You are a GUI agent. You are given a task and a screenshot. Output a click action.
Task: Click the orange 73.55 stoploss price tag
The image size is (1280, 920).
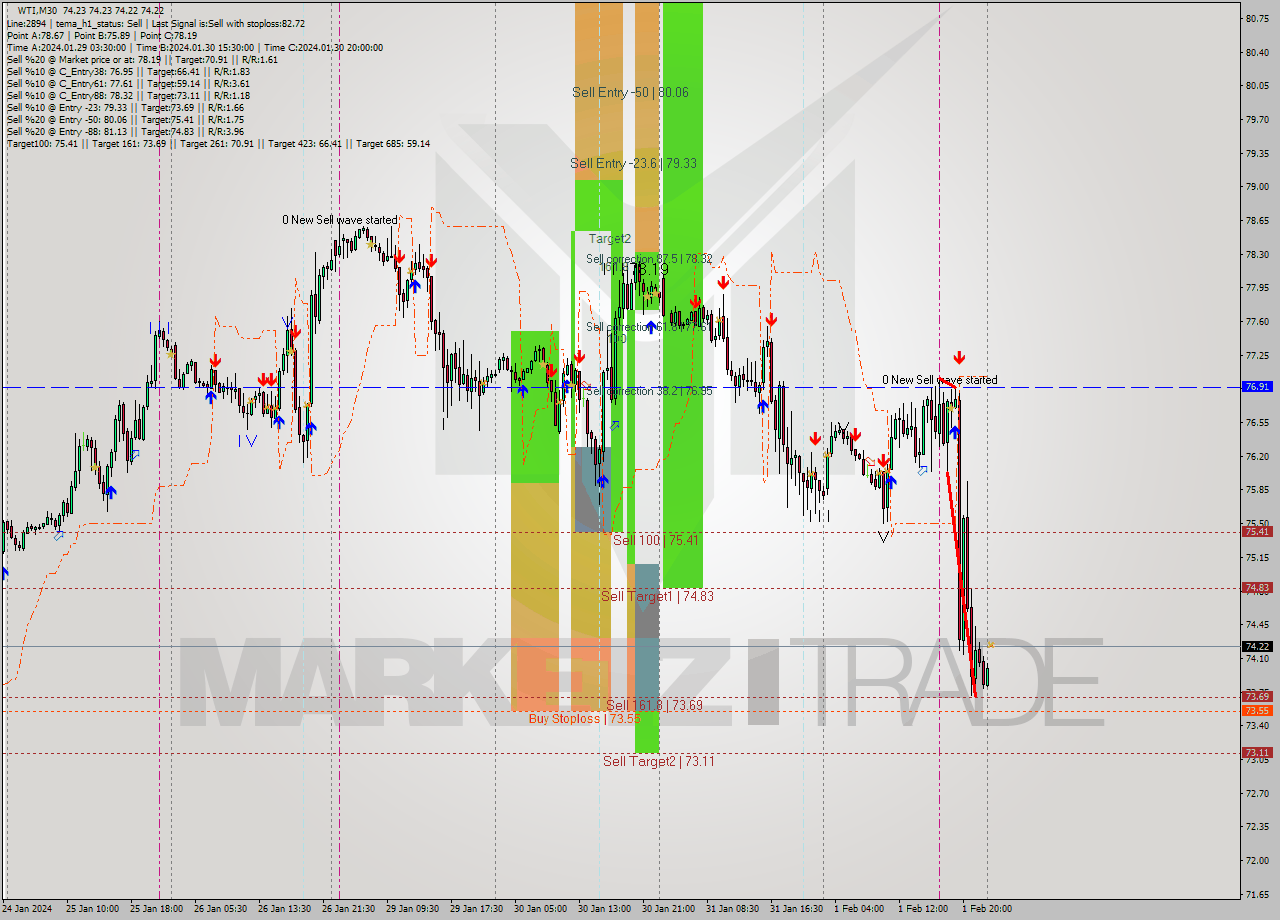(x=1257, y=710)
